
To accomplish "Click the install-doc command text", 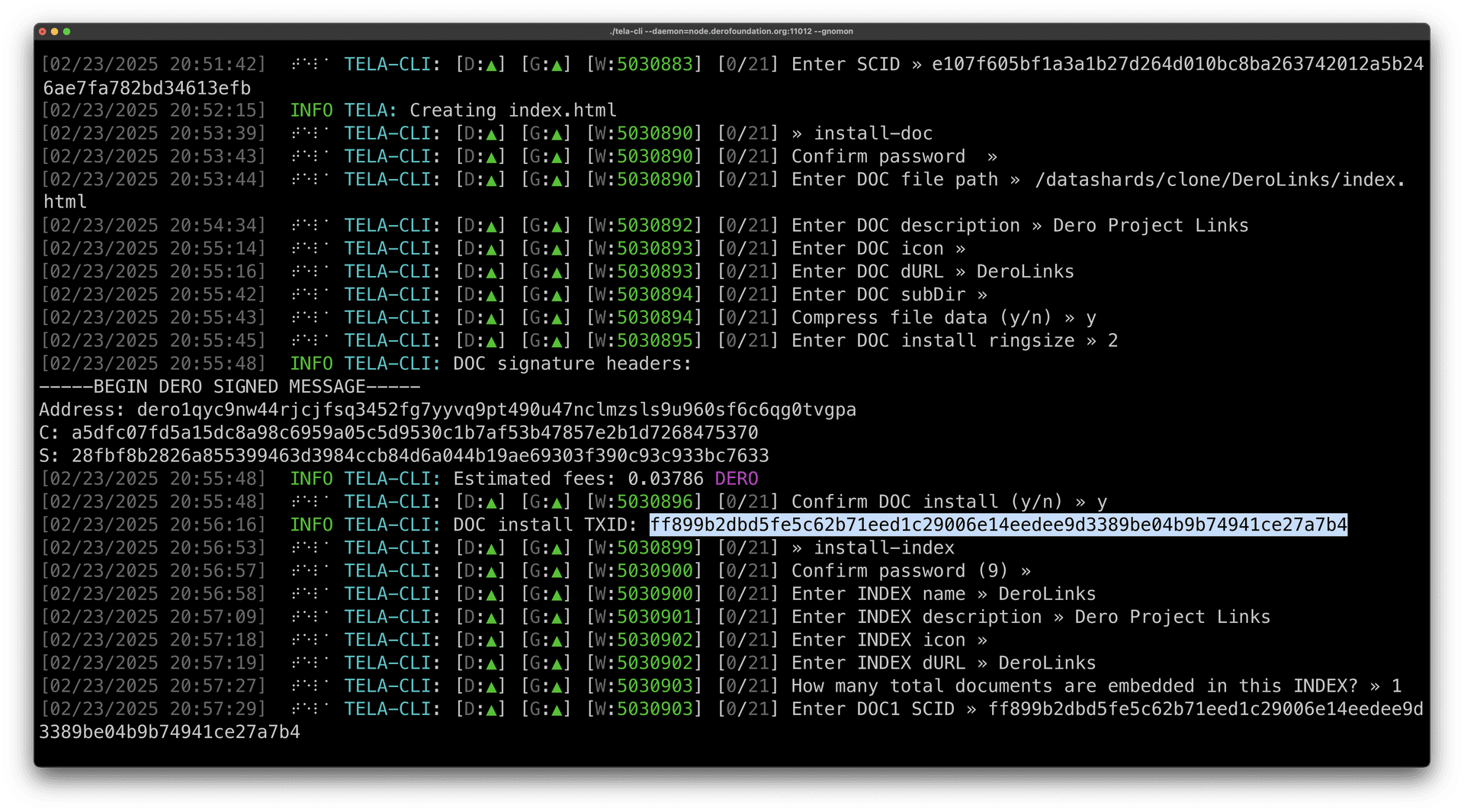I will pyautogui.click(x=872, y=133).
